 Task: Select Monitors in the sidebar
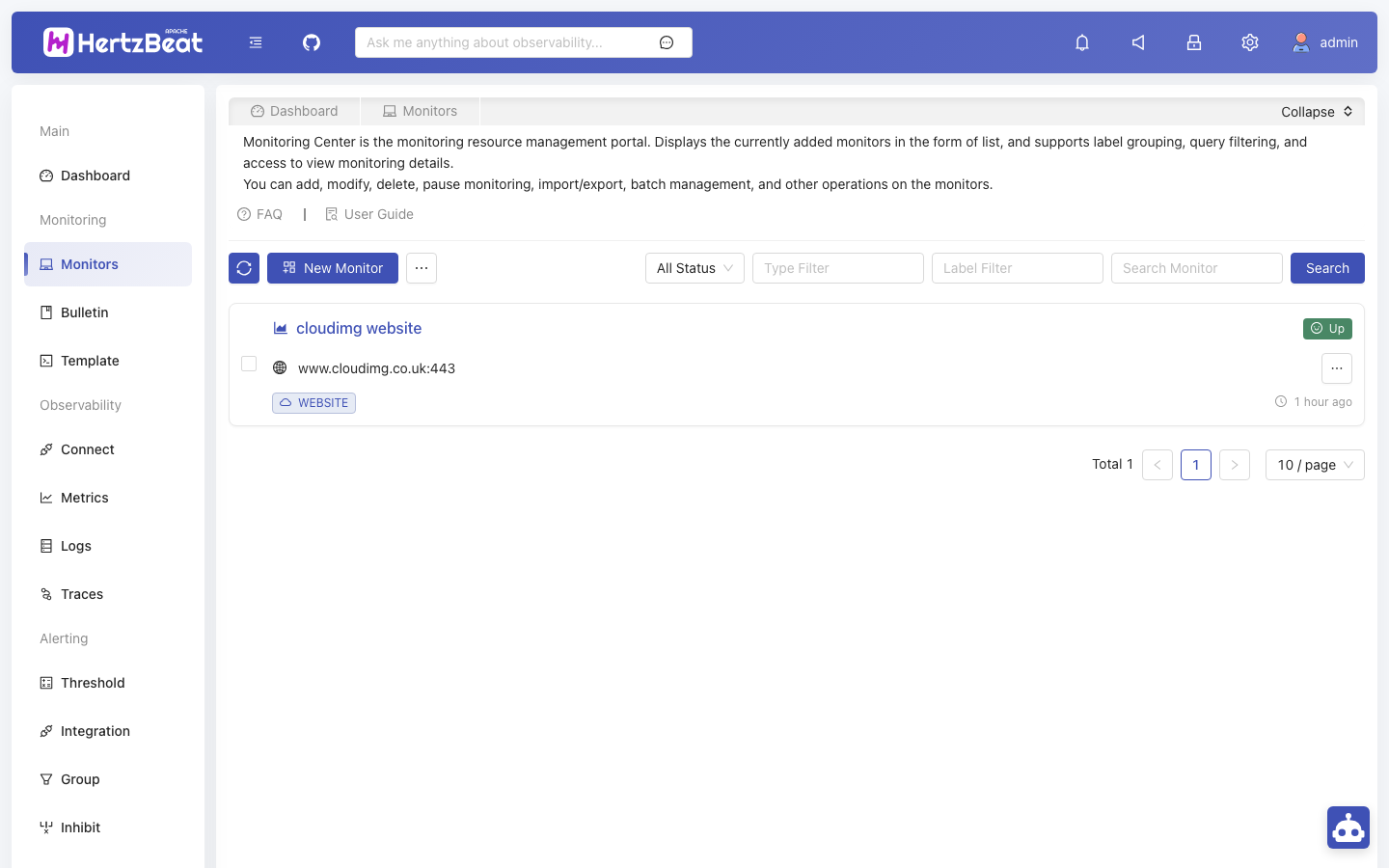pos(108,264)
